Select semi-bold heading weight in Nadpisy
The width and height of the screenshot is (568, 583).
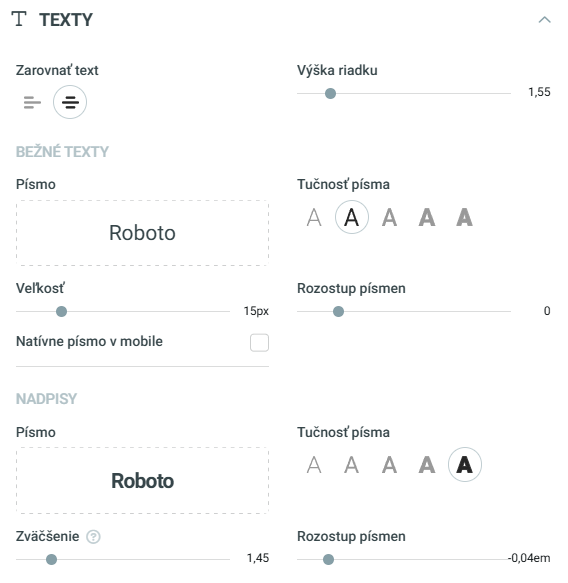427,465
